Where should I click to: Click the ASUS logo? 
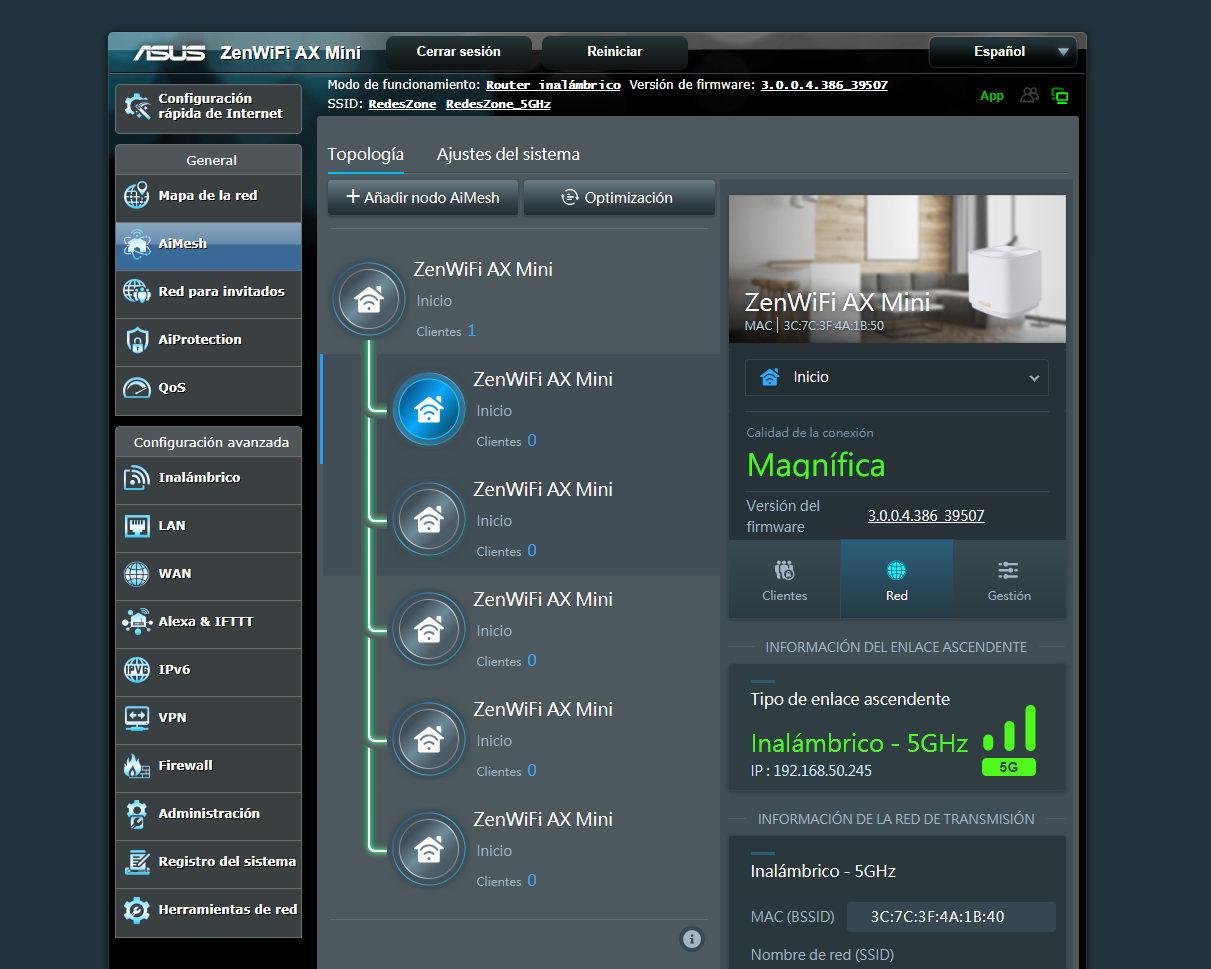(169, 52)
